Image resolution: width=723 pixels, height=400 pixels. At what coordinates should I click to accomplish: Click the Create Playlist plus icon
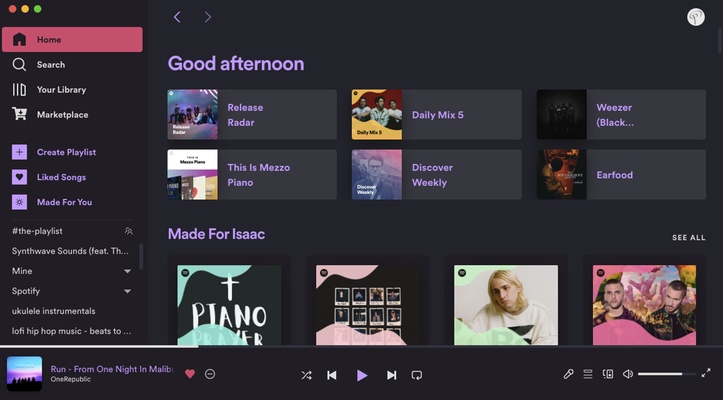coord(19,152)
